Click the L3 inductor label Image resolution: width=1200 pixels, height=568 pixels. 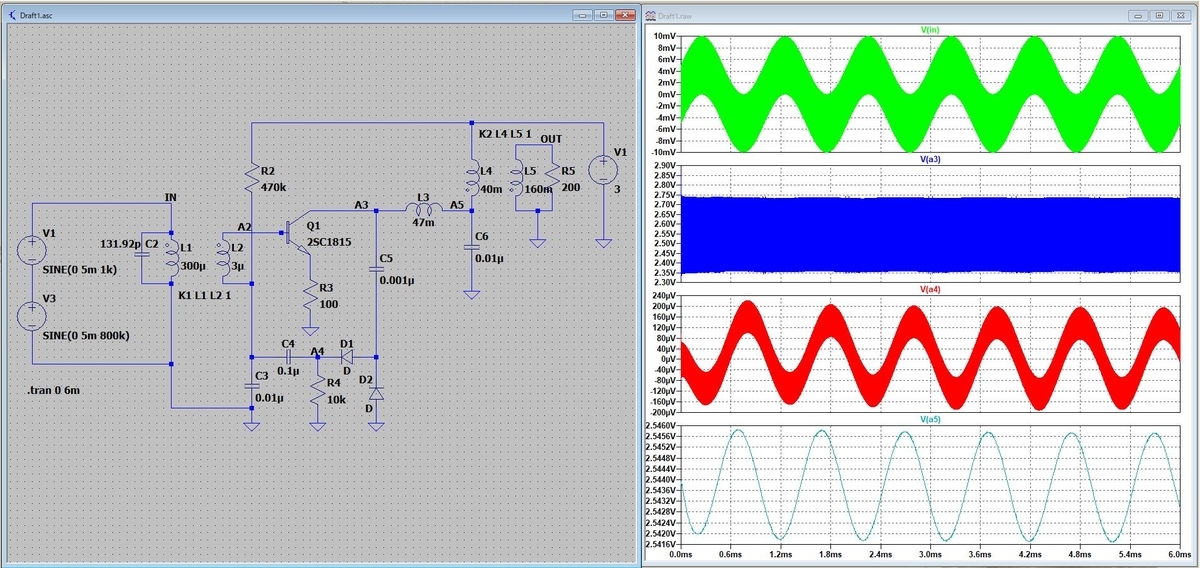tap(421, 197)
